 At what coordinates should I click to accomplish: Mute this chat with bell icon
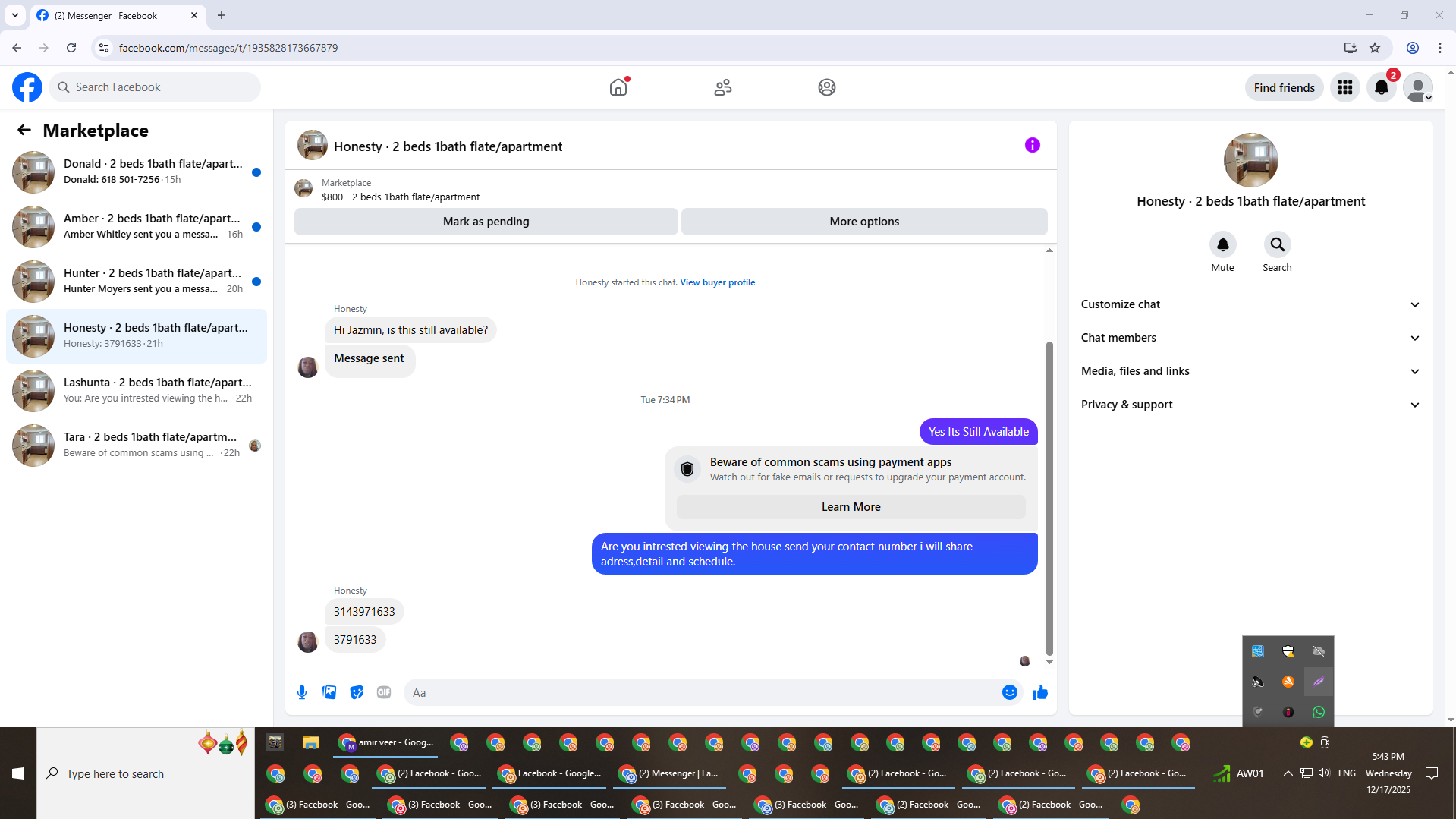pos(1222,244)
